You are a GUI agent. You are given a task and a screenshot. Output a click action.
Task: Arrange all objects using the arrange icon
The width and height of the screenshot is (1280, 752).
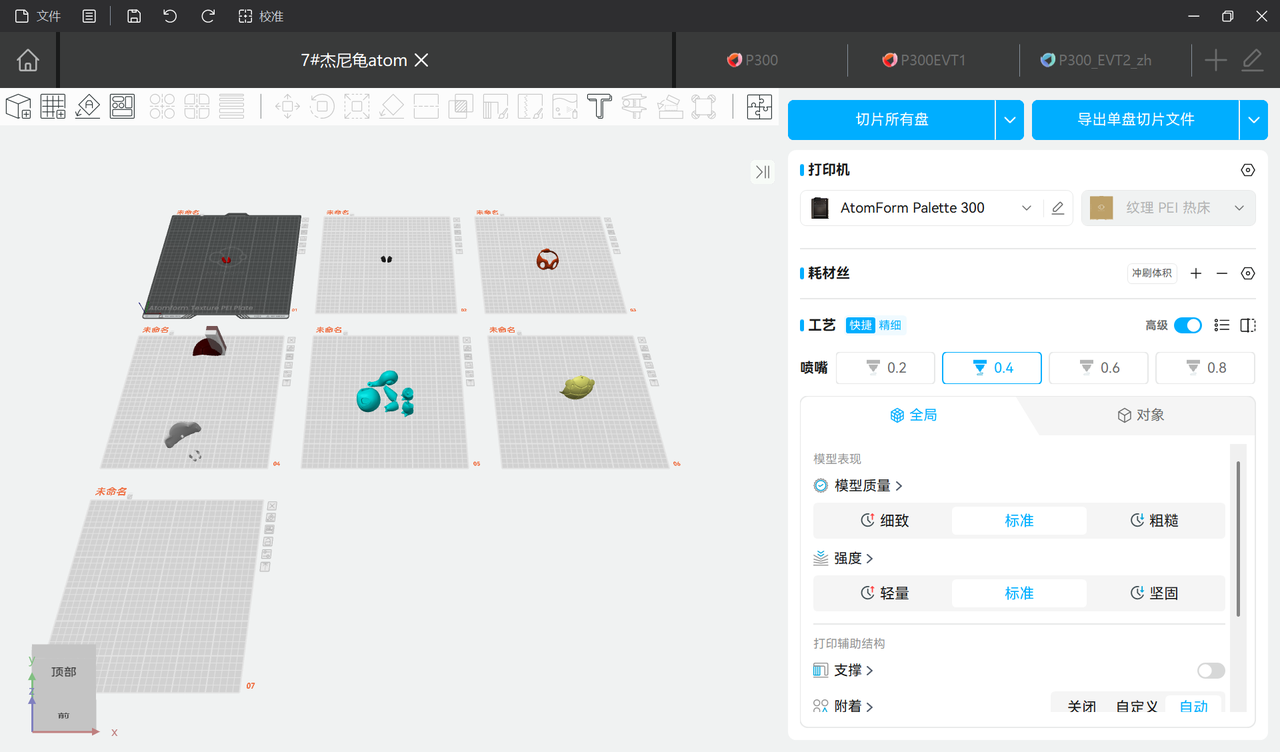click(122, 106)
